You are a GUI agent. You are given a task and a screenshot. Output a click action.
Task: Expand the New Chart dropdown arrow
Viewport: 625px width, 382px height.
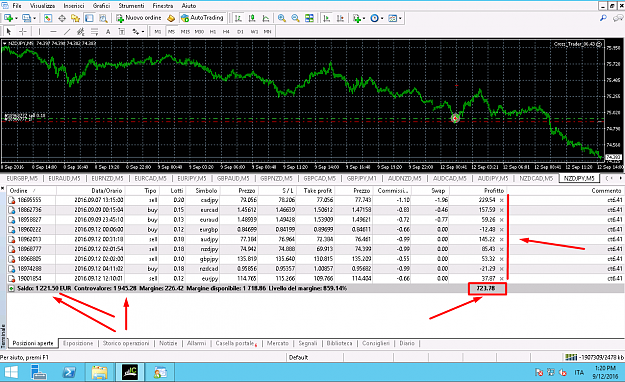pyautogui.click(x=16, y=18)
